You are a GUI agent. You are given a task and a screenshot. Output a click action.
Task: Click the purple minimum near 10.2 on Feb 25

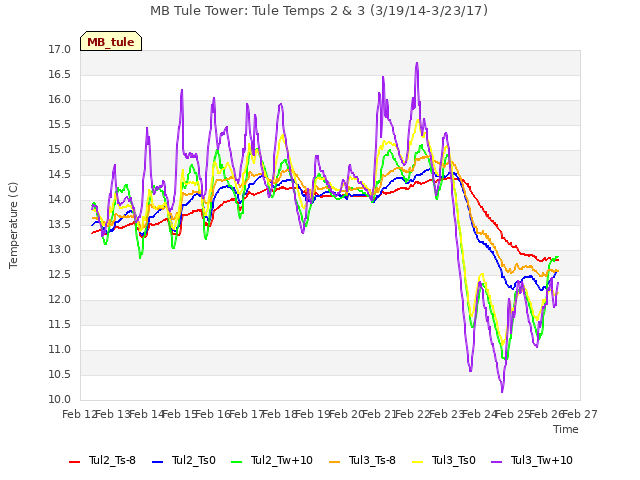tap(502, 392)
